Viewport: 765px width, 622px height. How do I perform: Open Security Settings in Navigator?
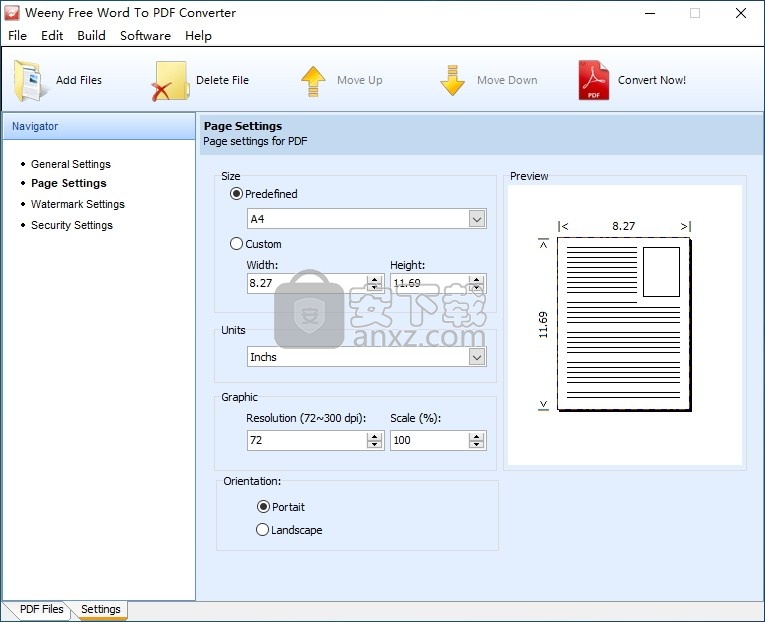click(x=72, y=225)
